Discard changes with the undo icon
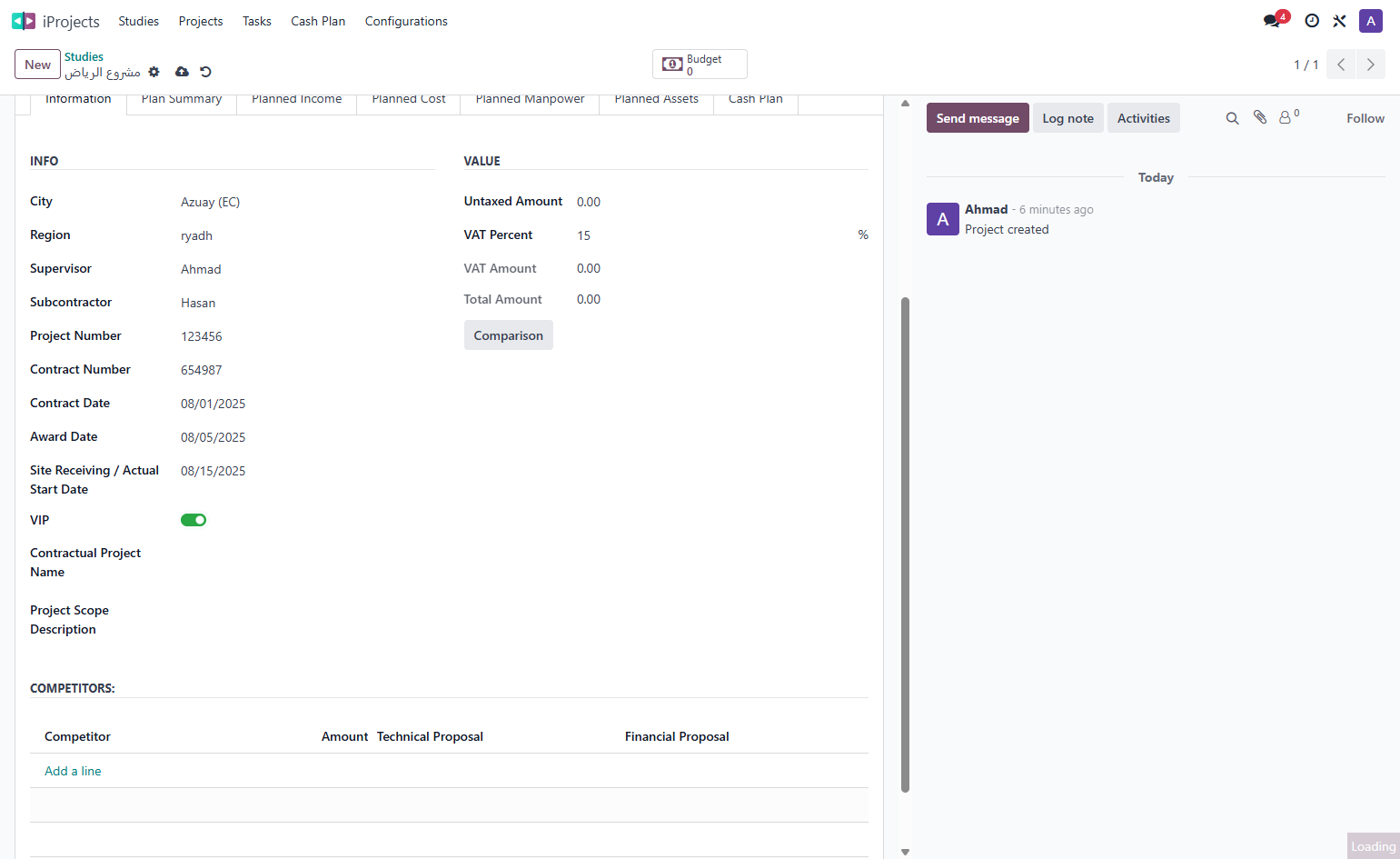This screenshot has height=859, width=1400. (x=205, y=72)
